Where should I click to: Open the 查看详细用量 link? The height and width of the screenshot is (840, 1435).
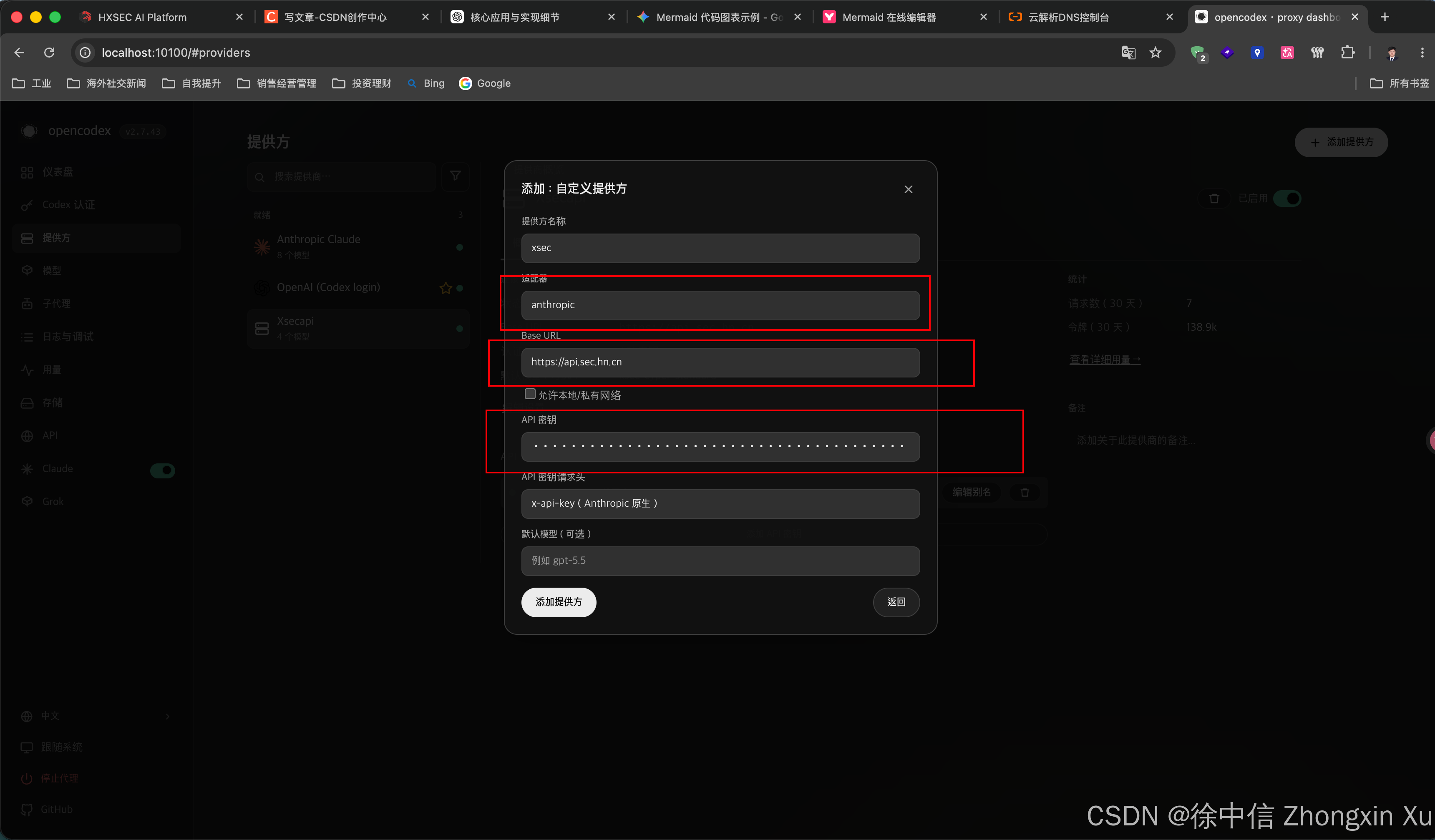(x=1105, y=360)
